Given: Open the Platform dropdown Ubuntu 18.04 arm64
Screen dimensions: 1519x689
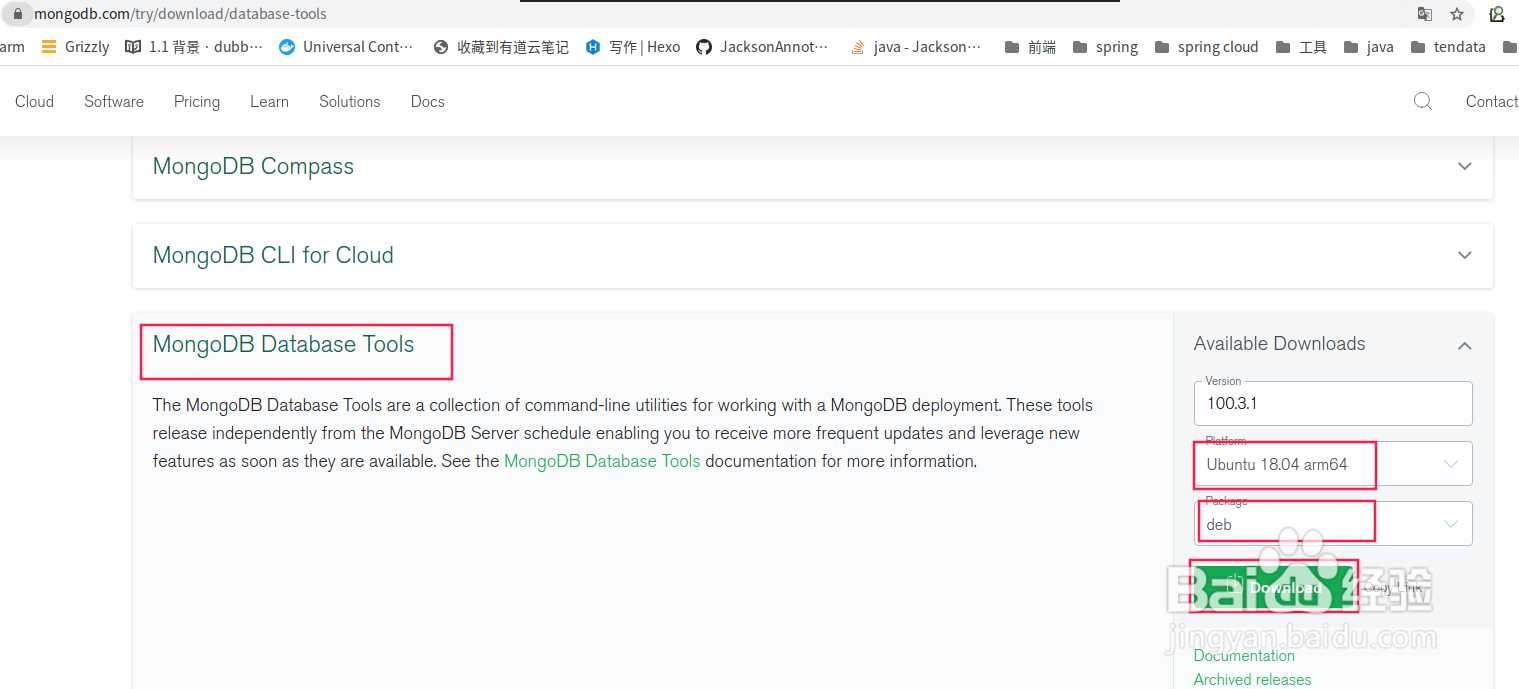Looking at the screenshot, I should pyautogui.click(x=1333, y=464).
